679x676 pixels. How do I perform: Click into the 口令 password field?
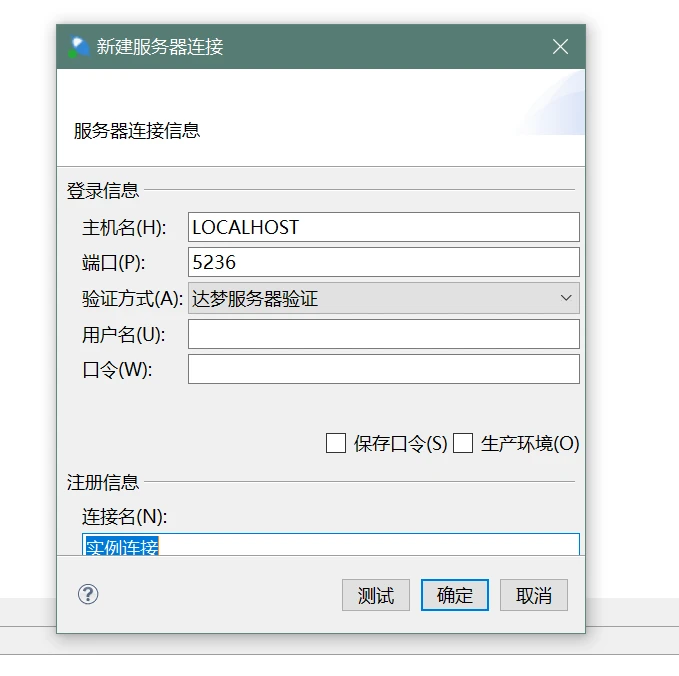[383, 369]
